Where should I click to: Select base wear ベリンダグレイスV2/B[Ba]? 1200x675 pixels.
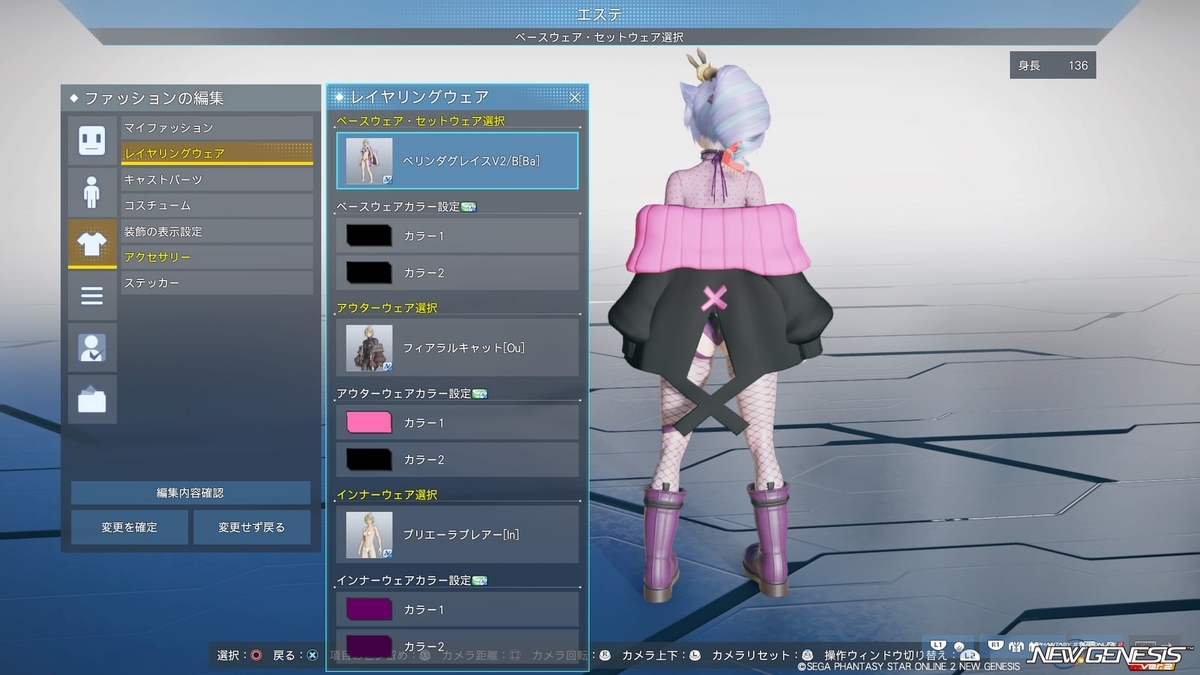458,161
